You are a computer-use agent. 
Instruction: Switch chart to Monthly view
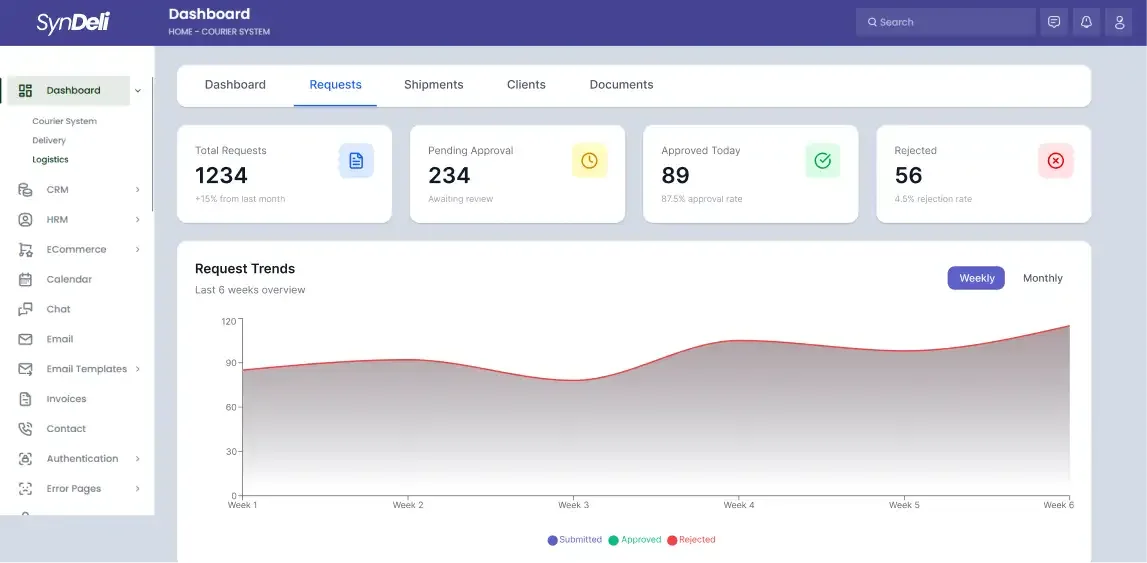coord(1042,278)
